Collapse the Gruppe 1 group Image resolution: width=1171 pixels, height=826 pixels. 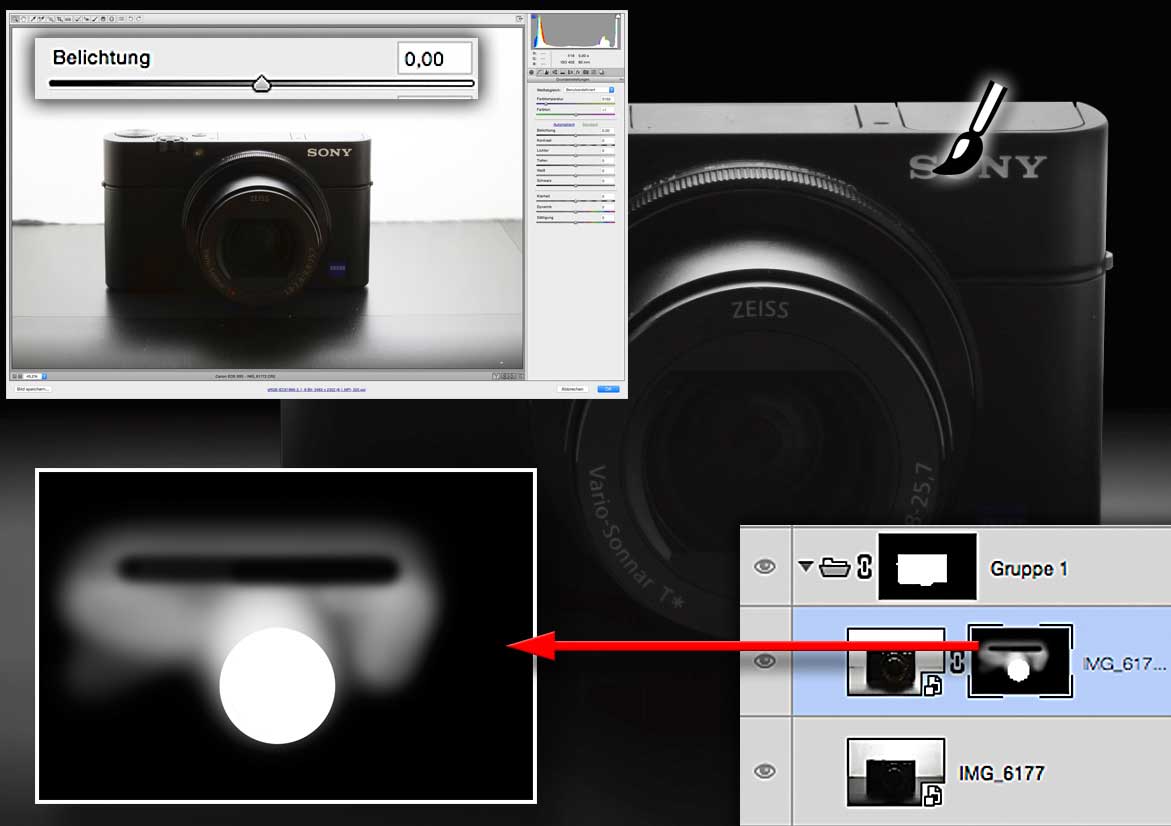(x=805, y=567)
